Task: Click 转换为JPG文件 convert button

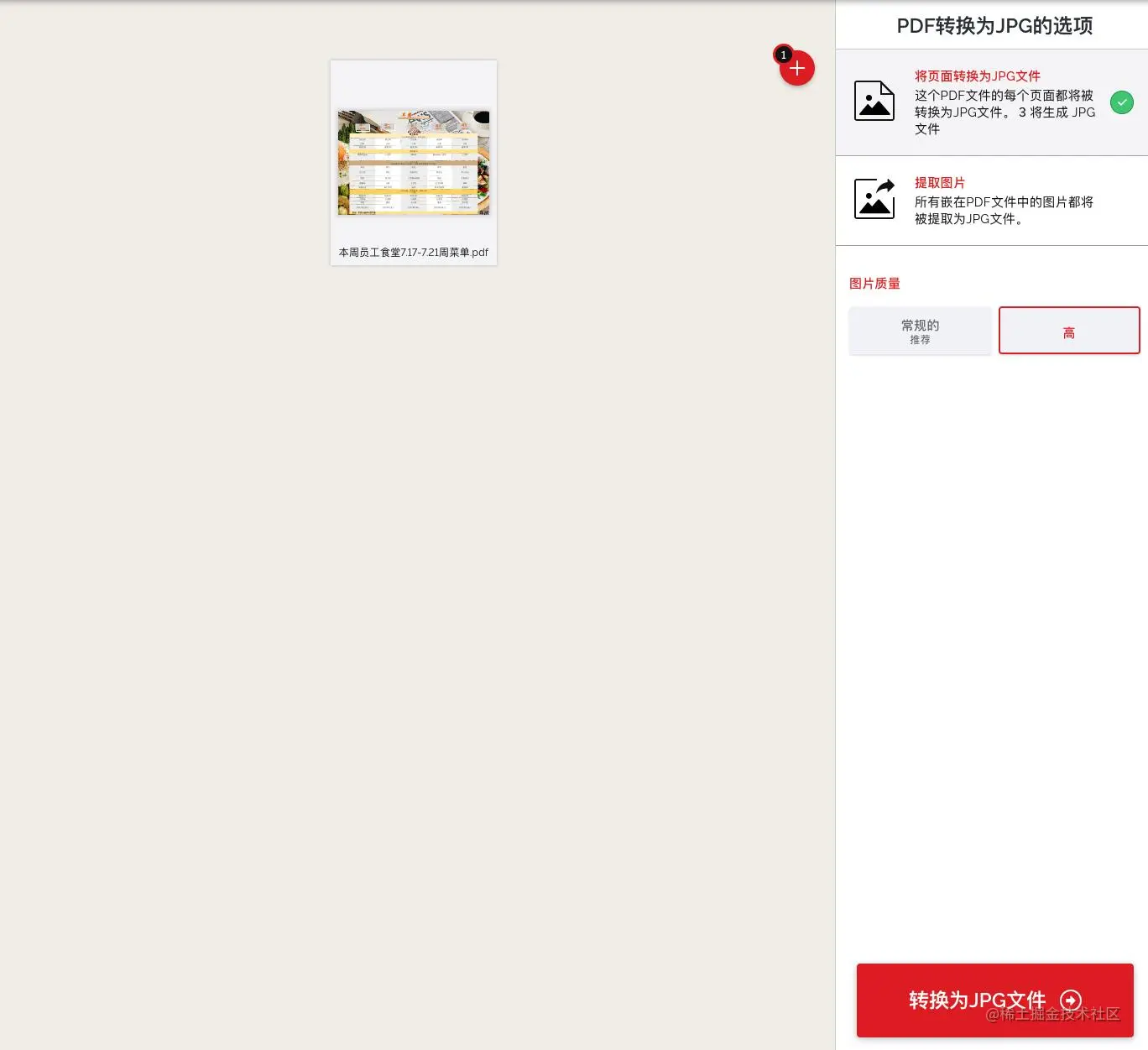Action: point(995,1000)
